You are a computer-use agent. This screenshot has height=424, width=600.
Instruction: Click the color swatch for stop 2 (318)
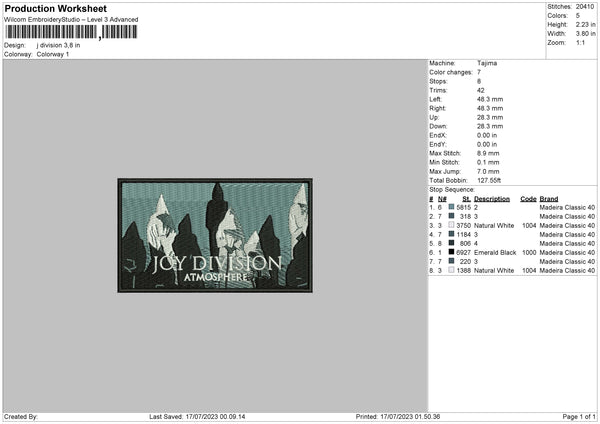click(451, 216)
